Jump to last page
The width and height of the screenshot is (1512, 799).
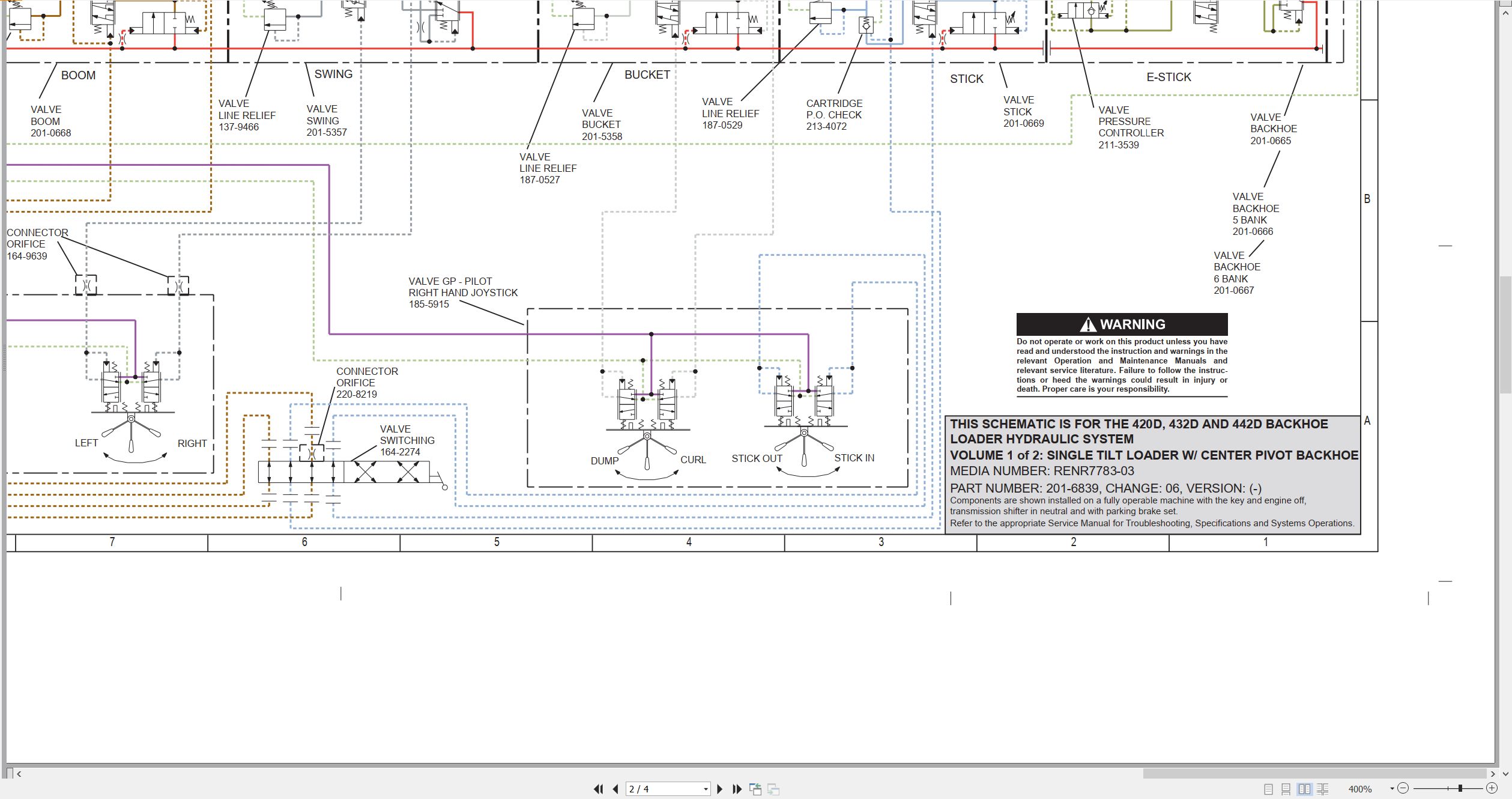[x=737, y=789]
